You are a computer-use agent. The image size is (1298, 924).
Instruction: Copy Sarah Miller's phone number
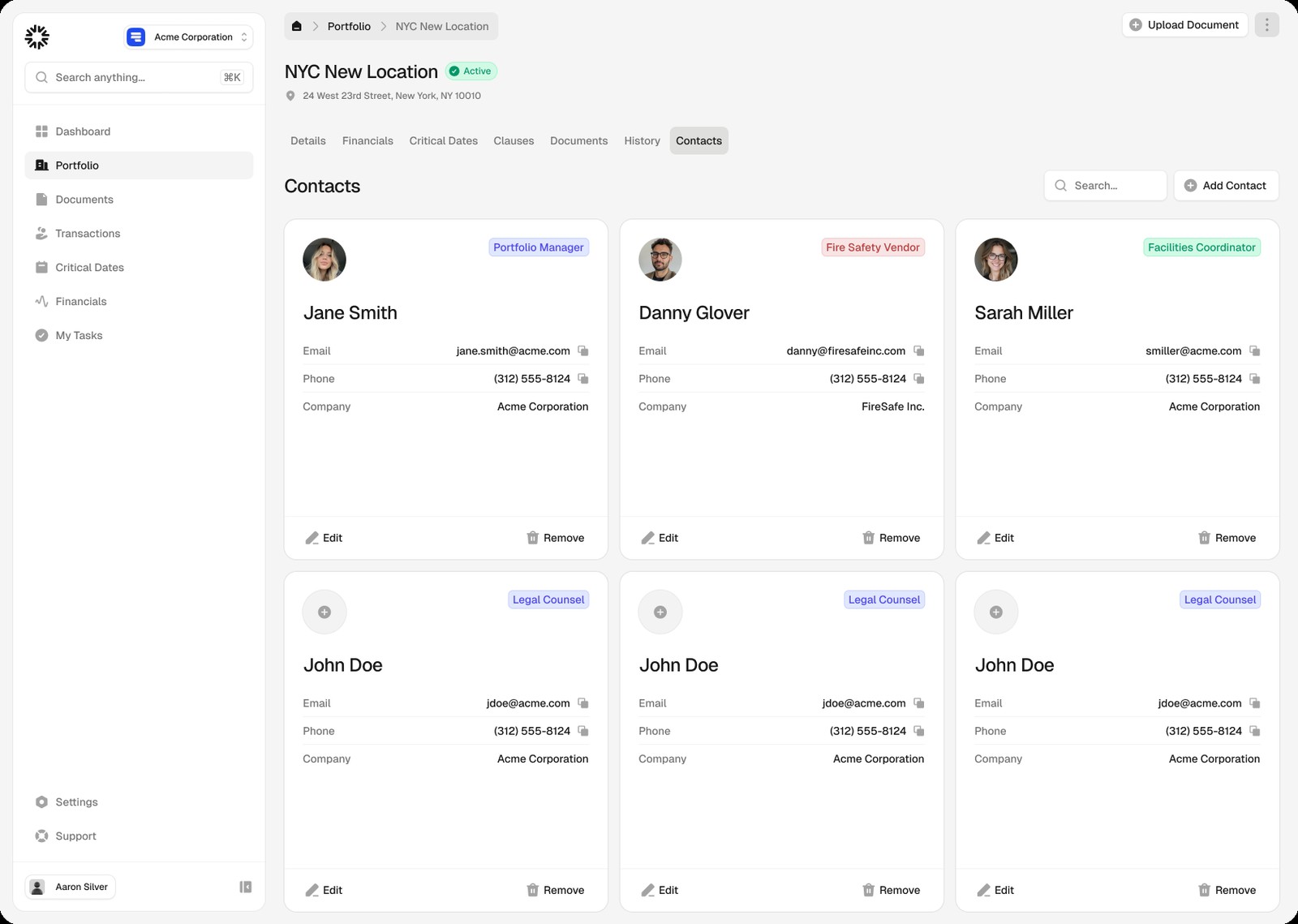[x=1255, y=379]
